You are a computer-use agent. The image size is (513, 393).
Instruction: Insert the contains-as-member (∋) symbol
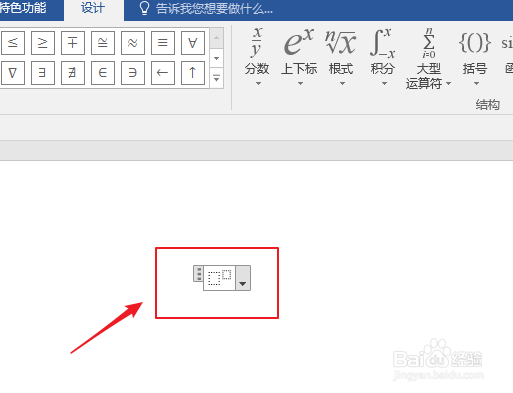point(133,73)
